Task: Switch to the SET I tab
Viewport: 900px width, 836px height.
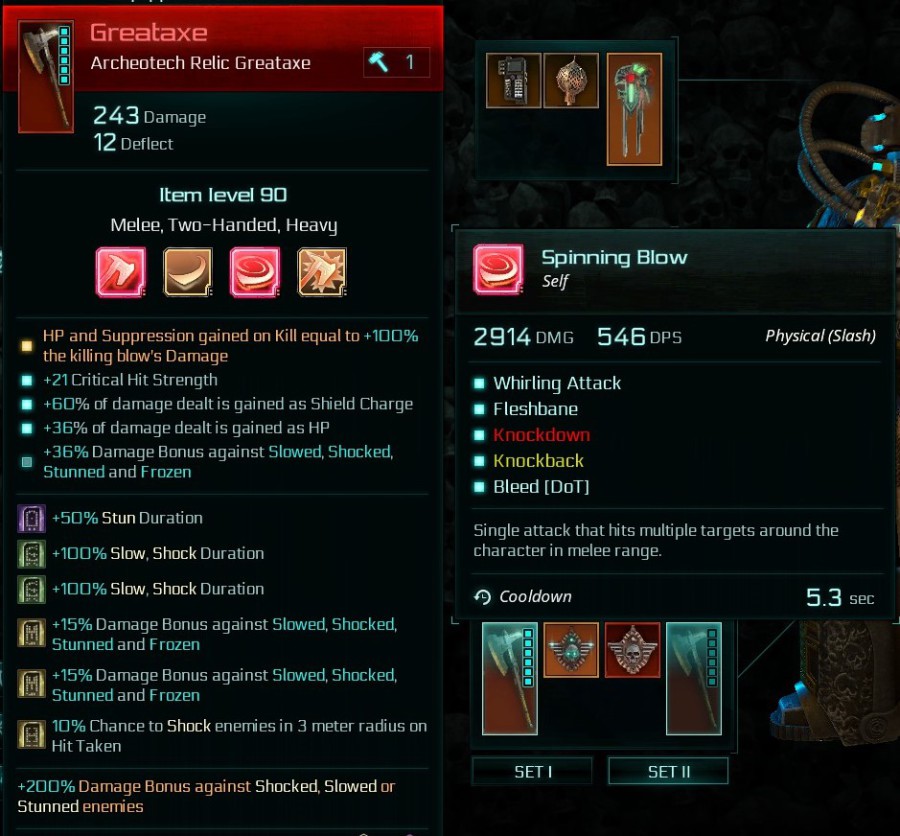Action: pyautogui.click(x=532, y=771)
